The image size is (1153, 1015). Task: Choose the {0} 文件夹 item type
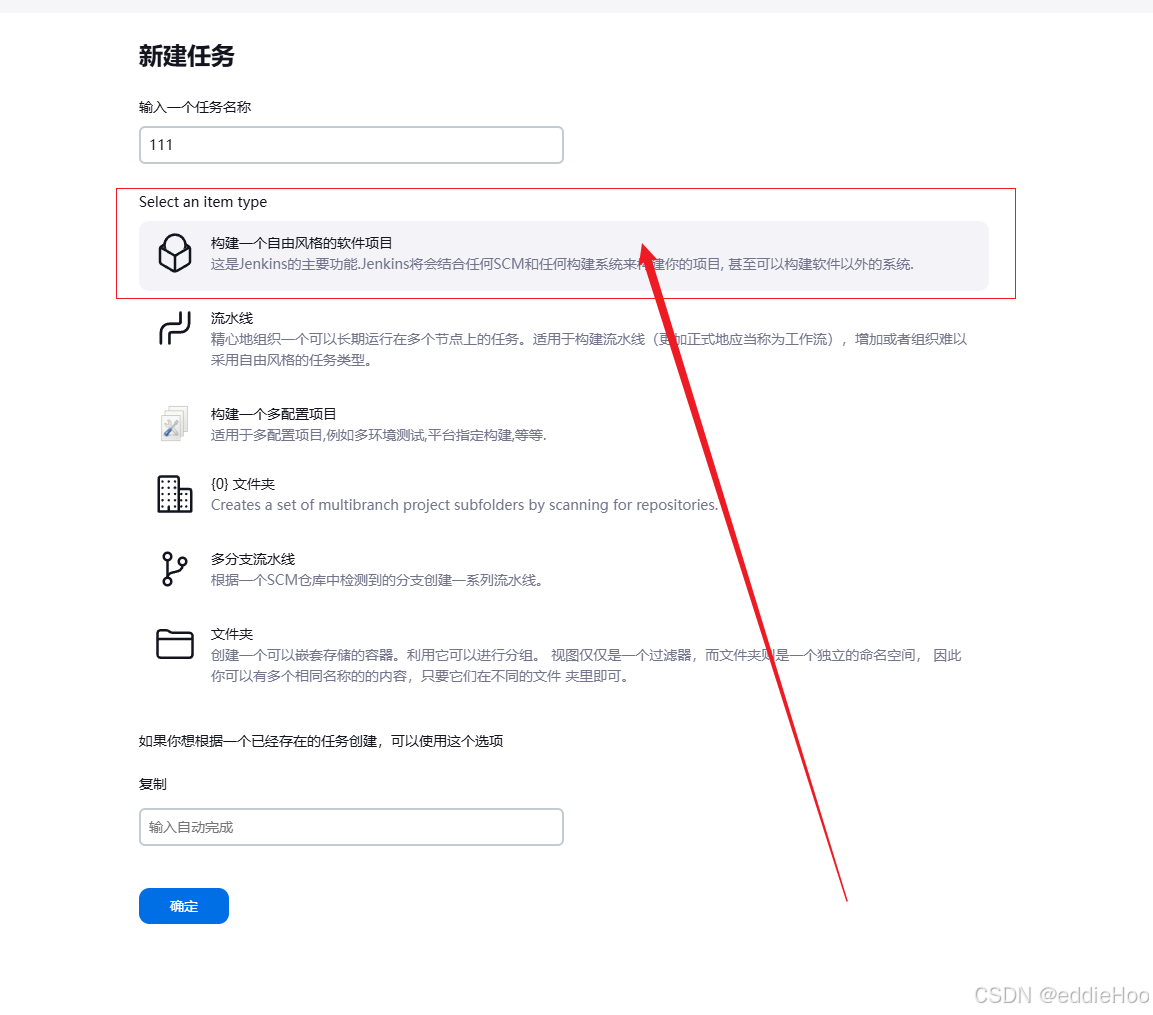pos(243,484)
